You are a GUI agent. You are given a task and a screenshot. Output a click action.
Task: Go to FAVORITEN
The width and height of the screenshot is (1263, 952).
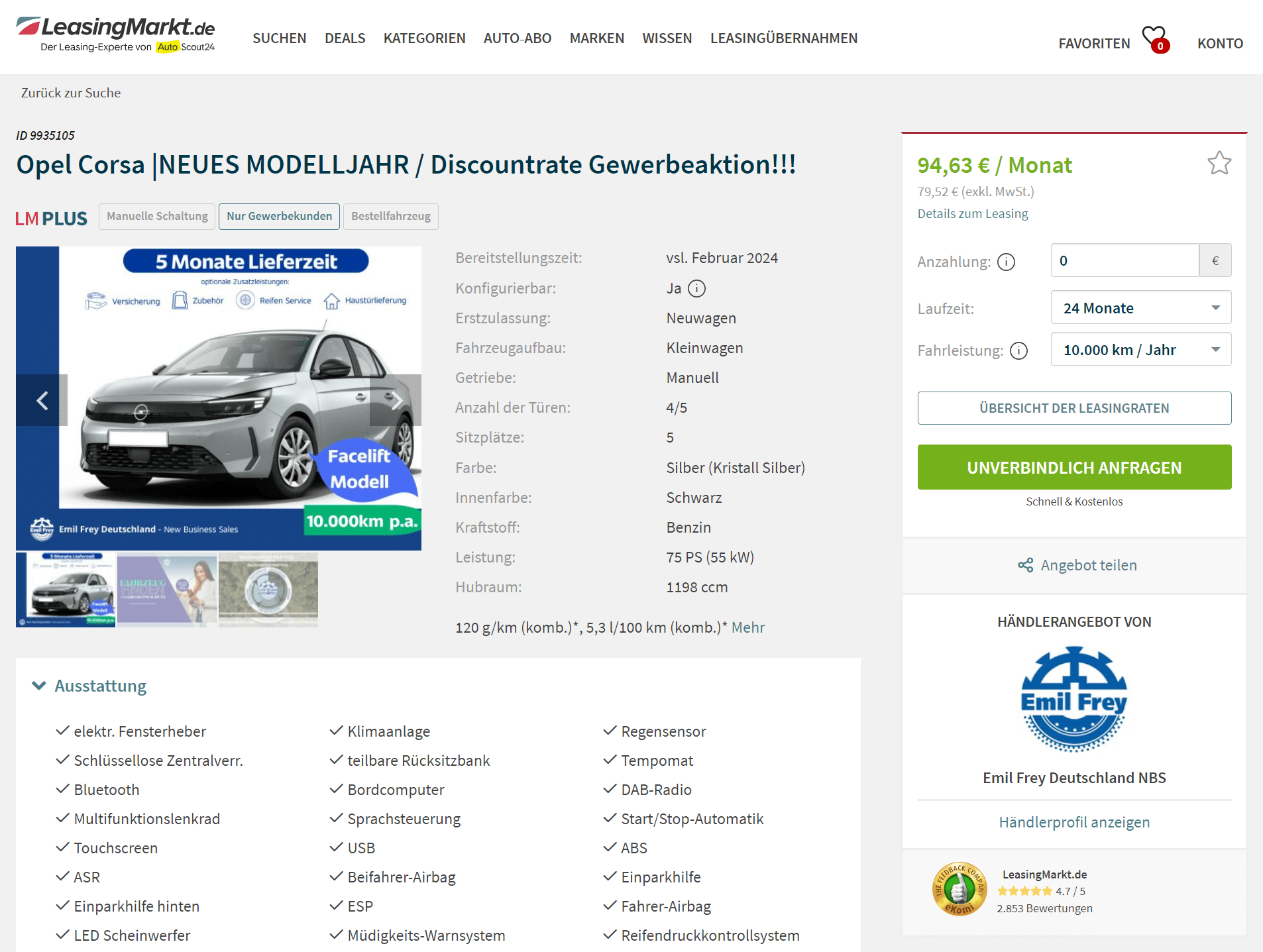click(1094, 44)
